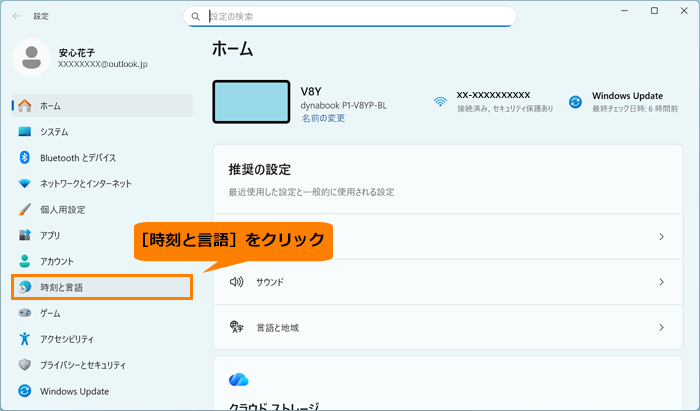Click the accessibility figure icon
Viewport: 700px width, 411px height.
(x=25, y=339)
